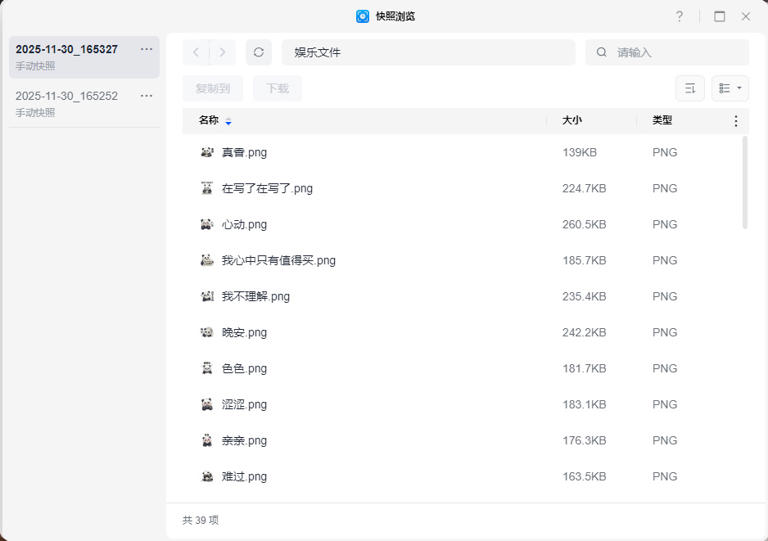Click the refresh icon beside the path bar
Image resolution: width=768 pixels, height=541 pixels.
(258, 52)
